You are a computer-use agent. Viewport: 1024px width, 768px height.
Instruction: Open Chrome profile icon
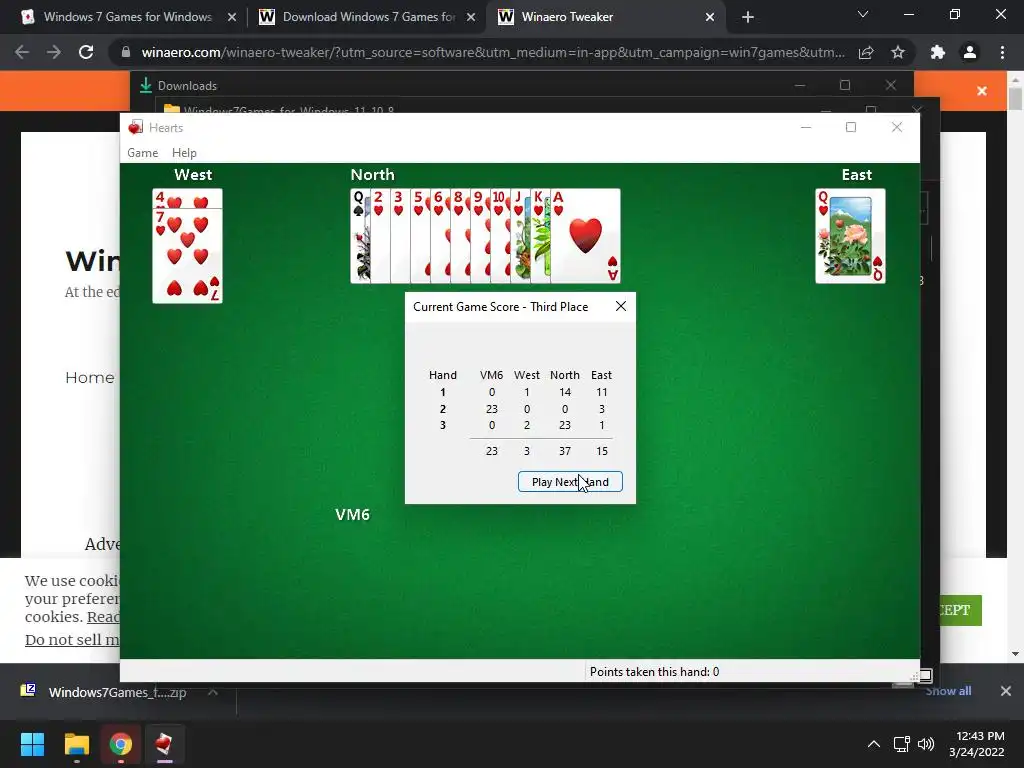point(970,52)
